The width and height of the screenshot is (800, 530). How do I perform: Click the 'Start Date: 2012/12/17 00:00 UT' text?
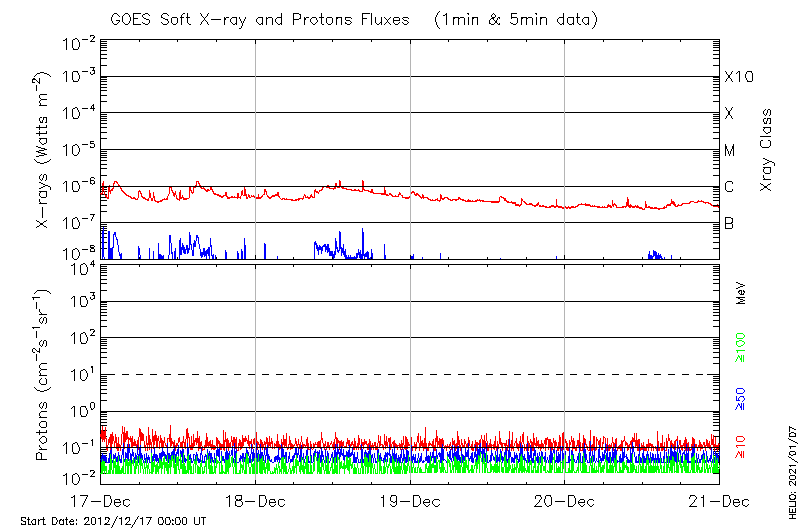click(x=113, y=521)
